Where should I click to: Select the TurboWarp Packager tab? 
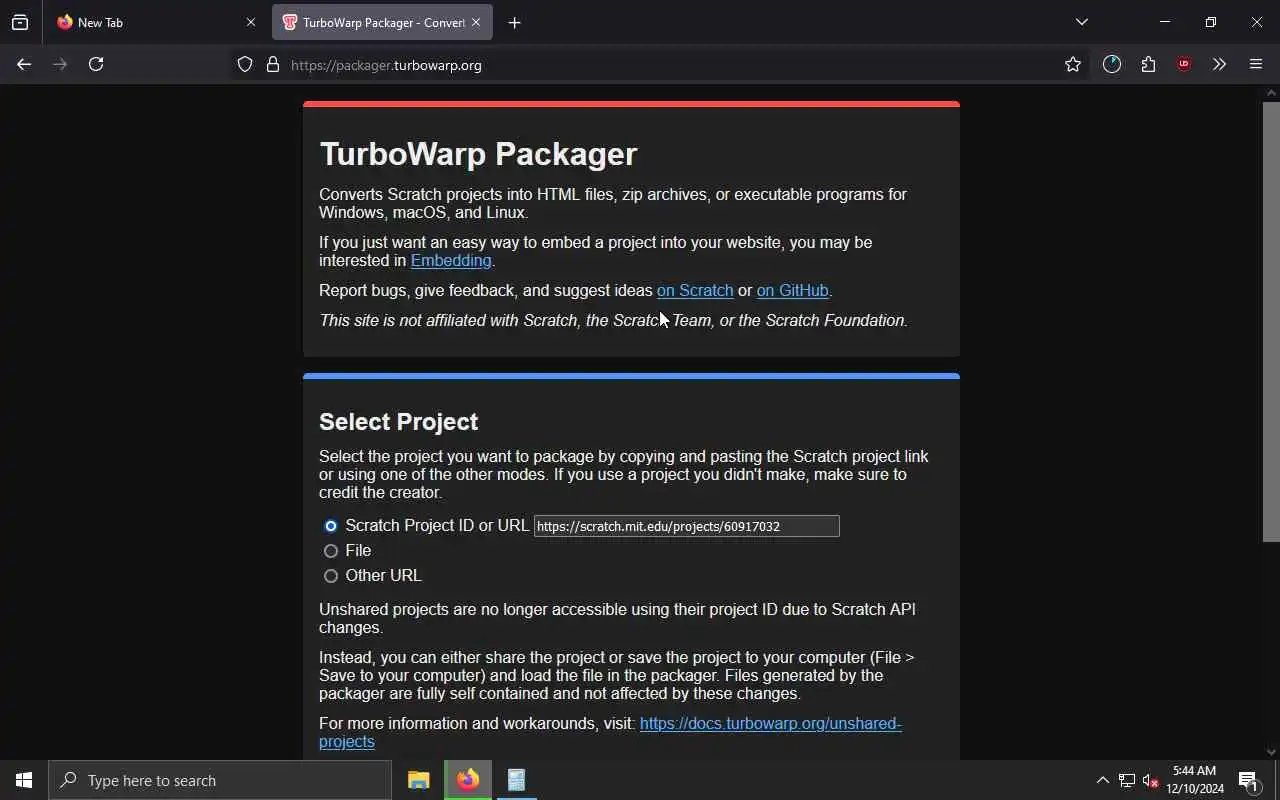tap(382, 22)
